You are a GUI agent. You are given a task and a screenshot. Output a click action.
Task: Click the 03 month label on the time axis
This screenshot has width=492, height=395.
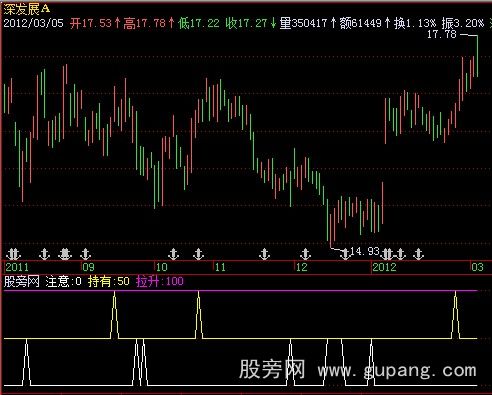pos(477,267)
